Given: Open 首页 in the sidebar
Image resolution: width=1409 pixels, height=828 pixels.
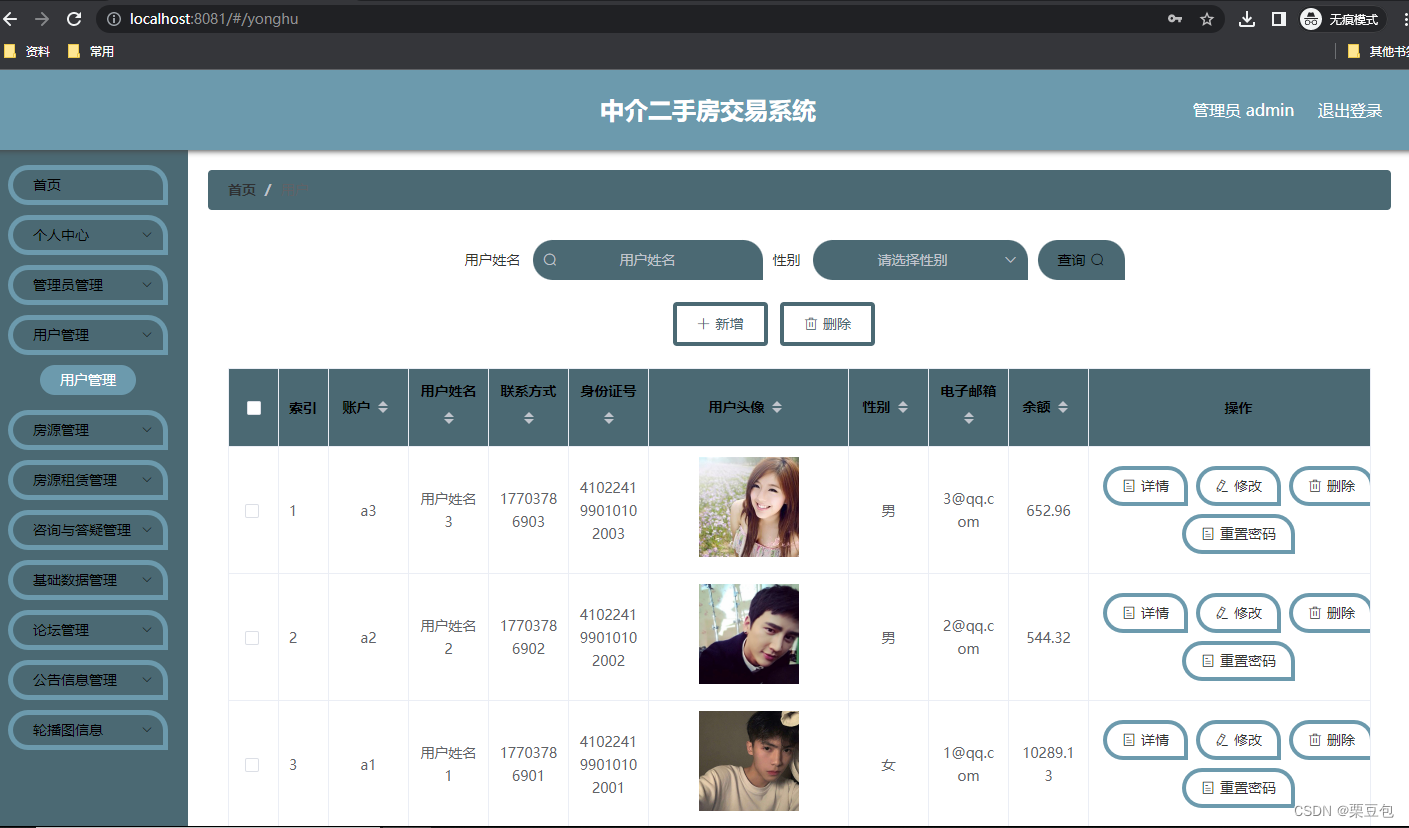Looking at the screenshot, I should click(x=88, y=185).
